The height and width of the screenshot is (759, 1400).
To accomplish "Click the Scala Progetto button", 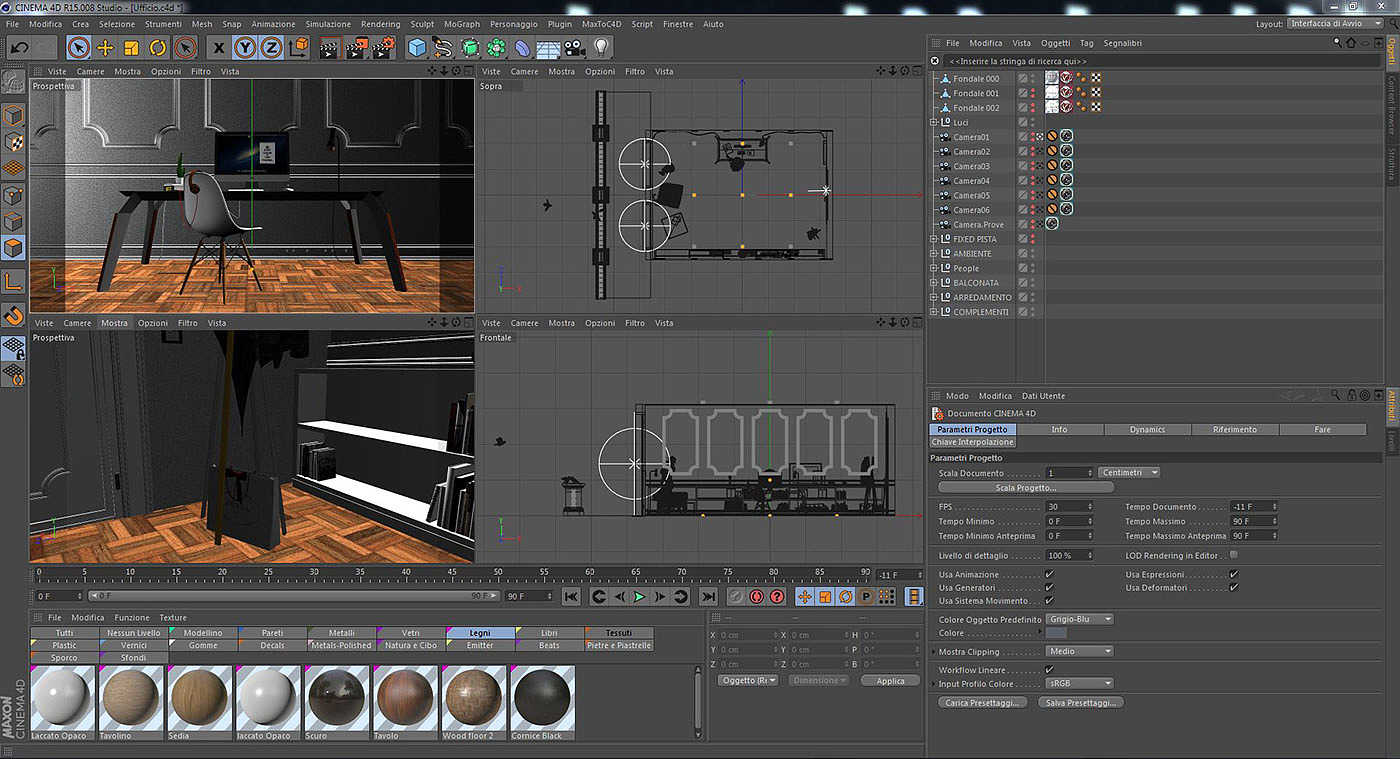I will coord(1025,488).
